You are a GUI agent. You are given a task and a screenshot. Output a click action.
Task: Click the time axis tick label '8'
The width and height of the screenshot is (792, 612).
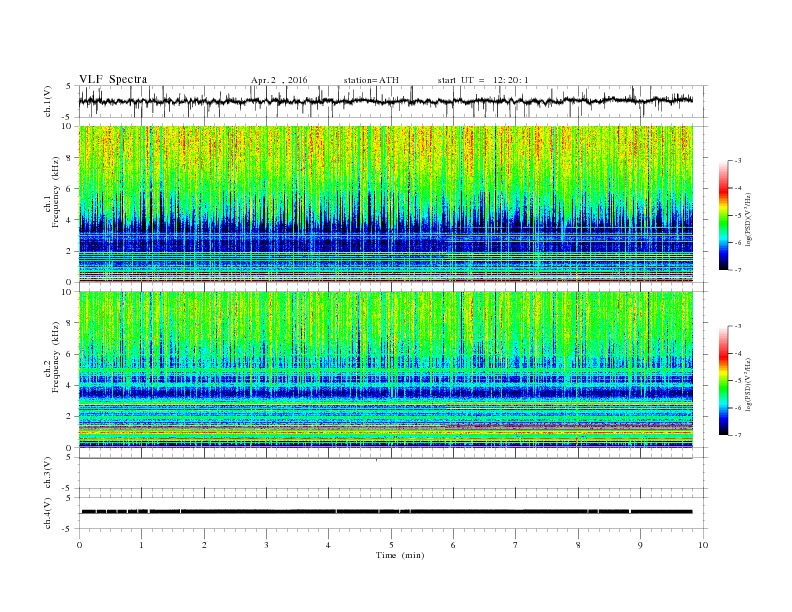[x=578, y=545]
